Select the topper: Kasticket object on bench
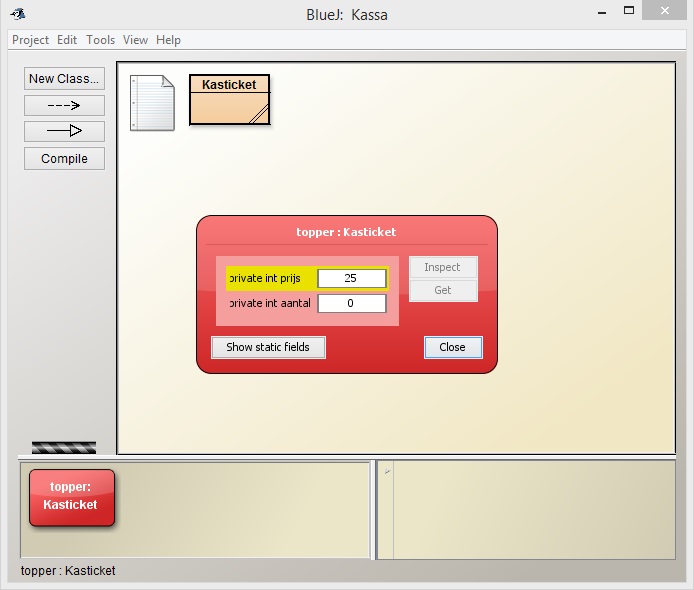Image resolution: width=694 pixels, height=590 pixels. point(72,497)
